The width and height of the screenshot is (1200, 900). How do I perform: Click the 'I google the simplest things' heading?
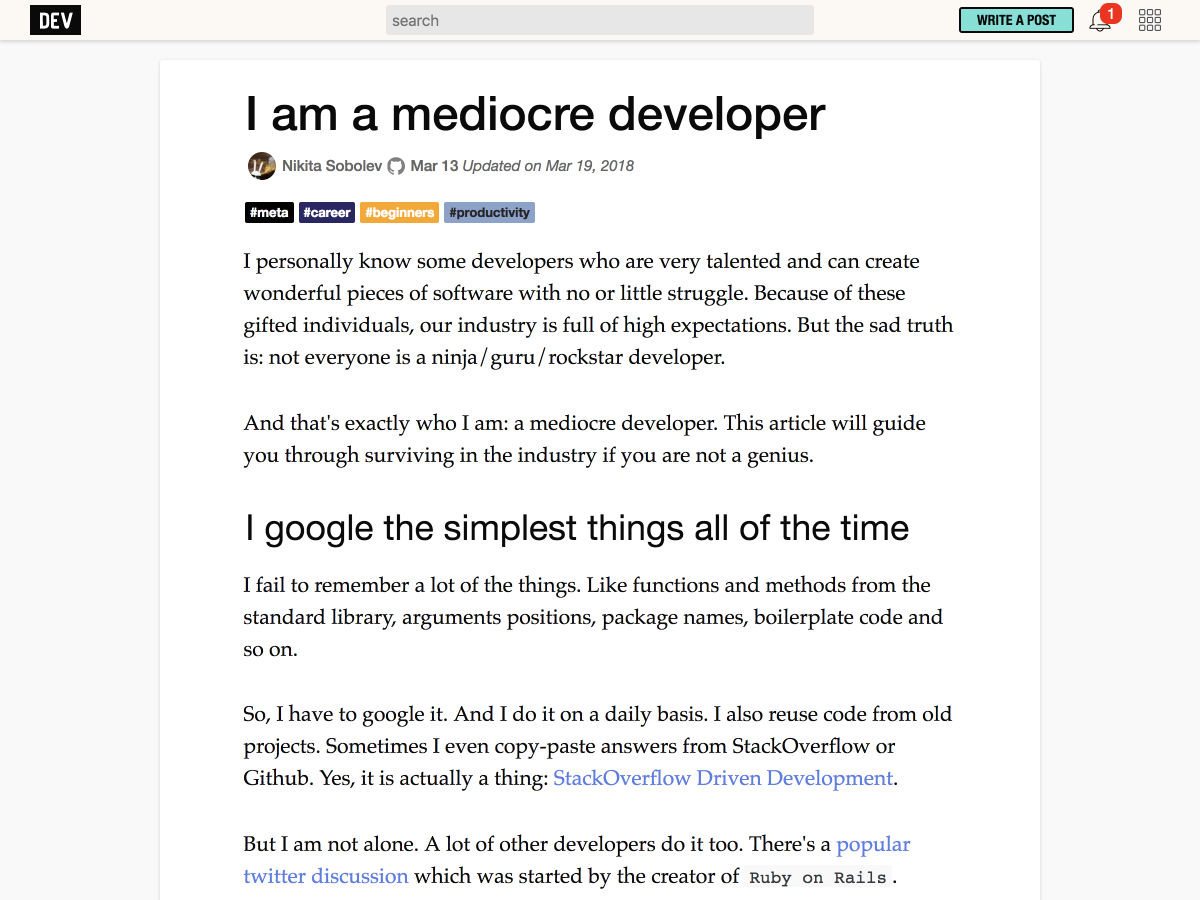tap(577, 528)
